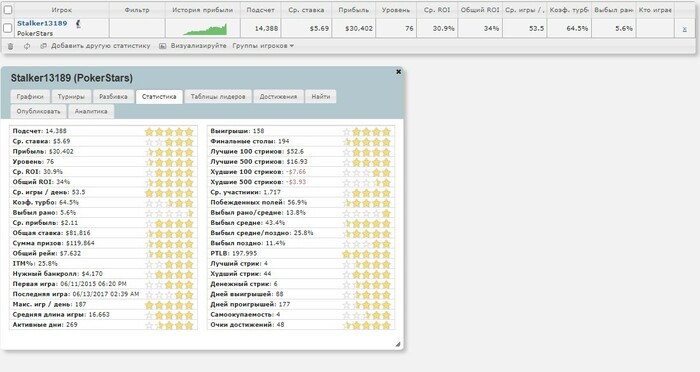
Task: Click the Выбыл рано: 5.6% star rating
Action: point(169,213)
